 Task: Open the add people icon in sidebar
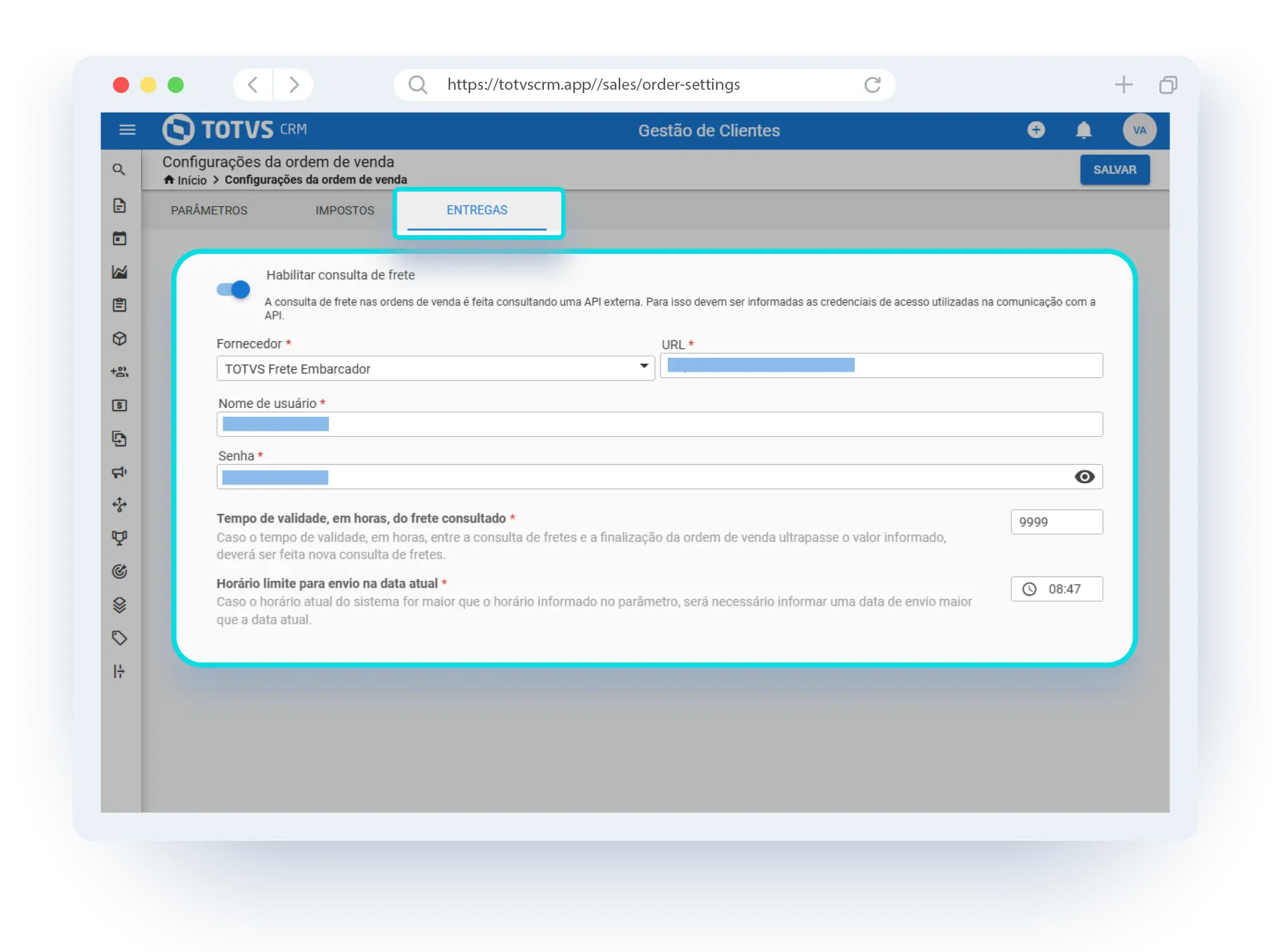(x=119, y=372)
